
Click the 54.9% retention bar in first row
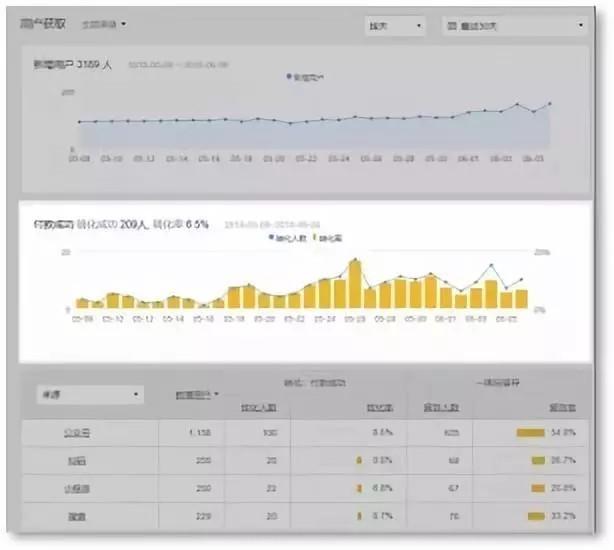click(x=531, y=433)
